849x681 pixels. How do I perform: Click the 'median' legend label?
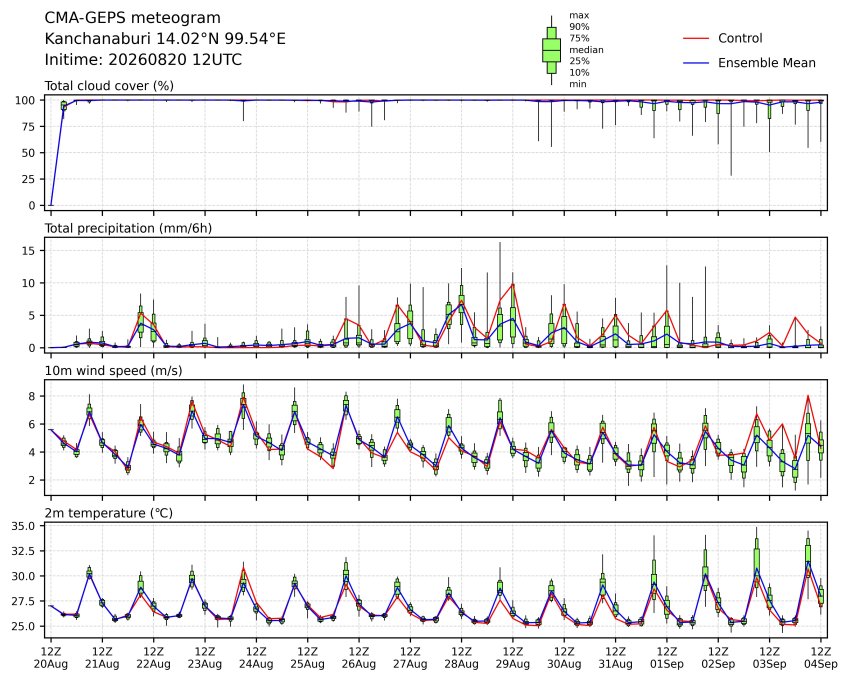pos(586,50)
